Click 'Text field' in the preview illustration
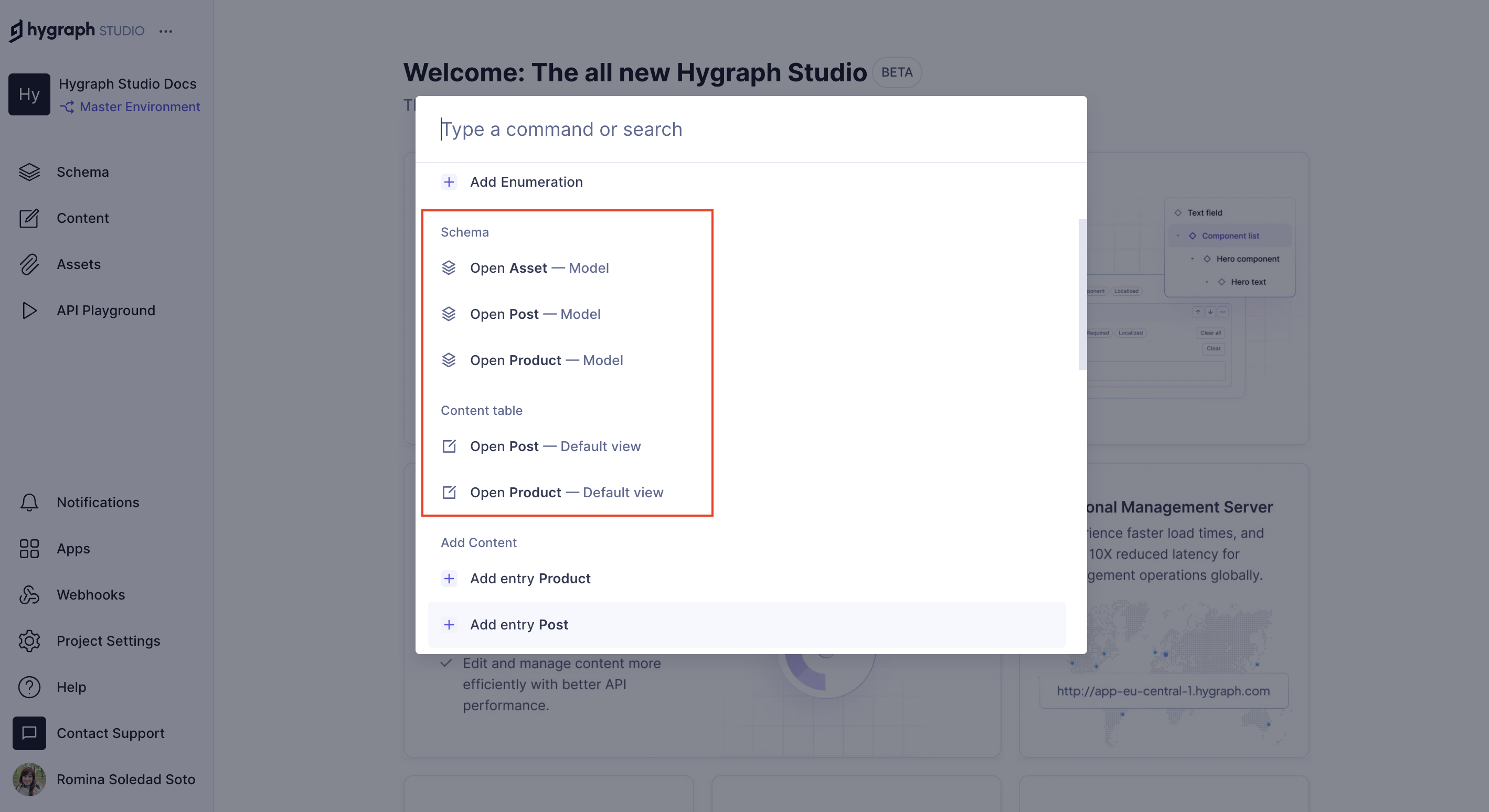1489x812 pixels. (1205, 212)
